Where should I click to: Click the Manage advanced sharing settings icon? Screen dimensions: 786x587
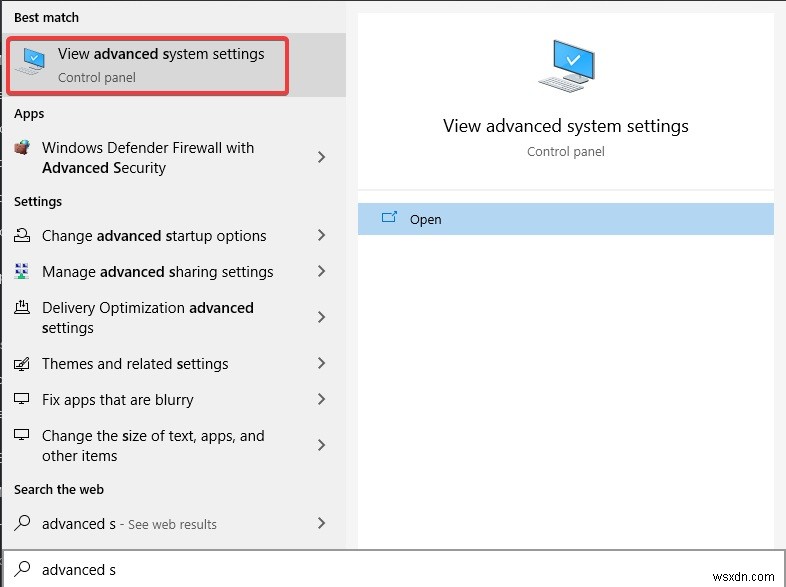[22, 272]
